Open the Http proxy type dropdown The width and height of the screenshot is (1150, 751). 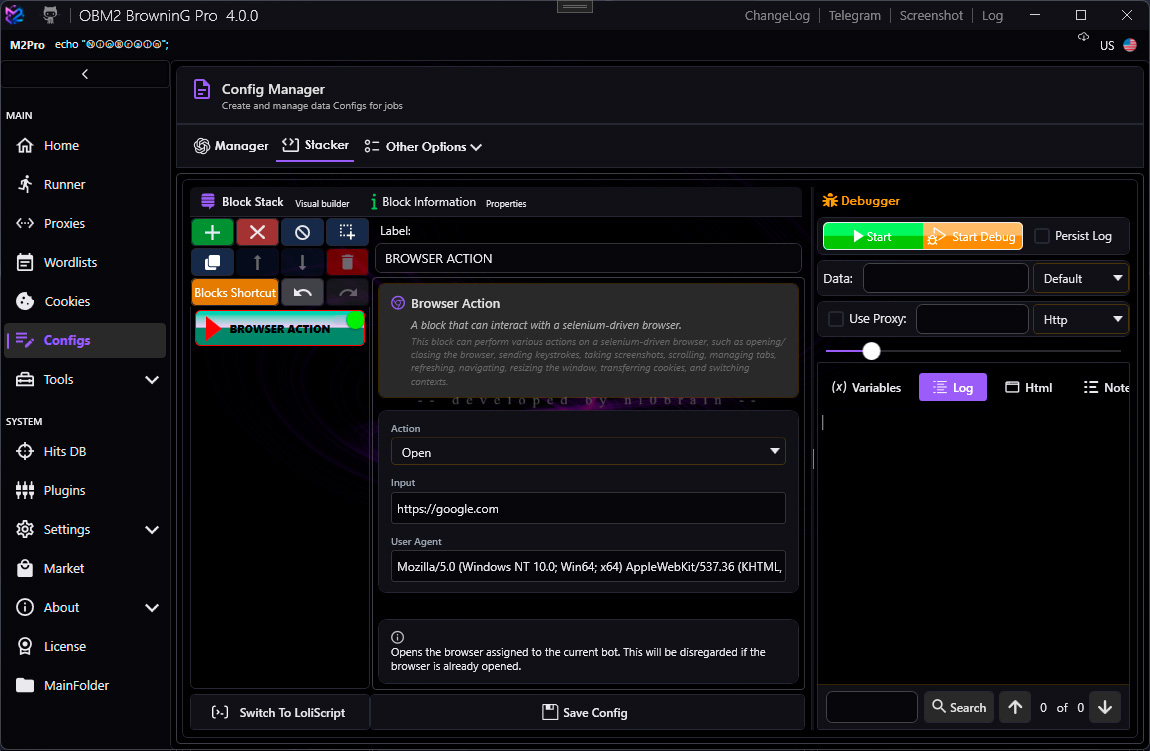1080,319
